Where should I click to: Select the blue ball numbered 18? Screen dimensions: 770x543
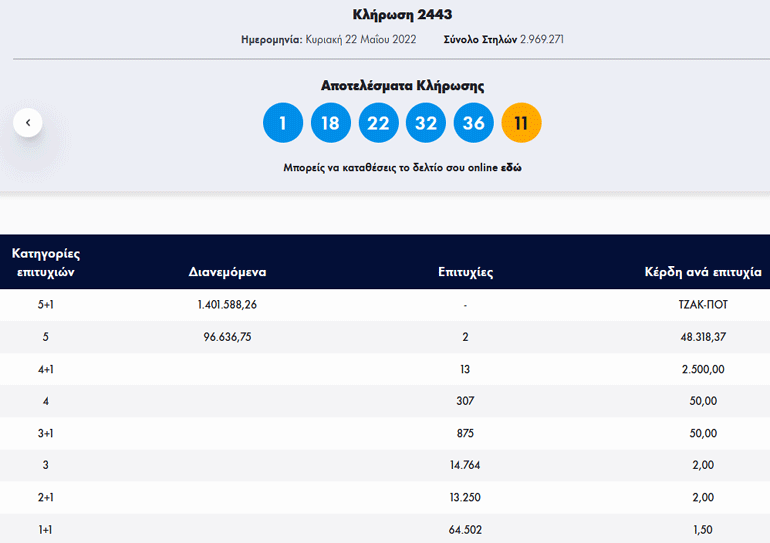point(331,123)
